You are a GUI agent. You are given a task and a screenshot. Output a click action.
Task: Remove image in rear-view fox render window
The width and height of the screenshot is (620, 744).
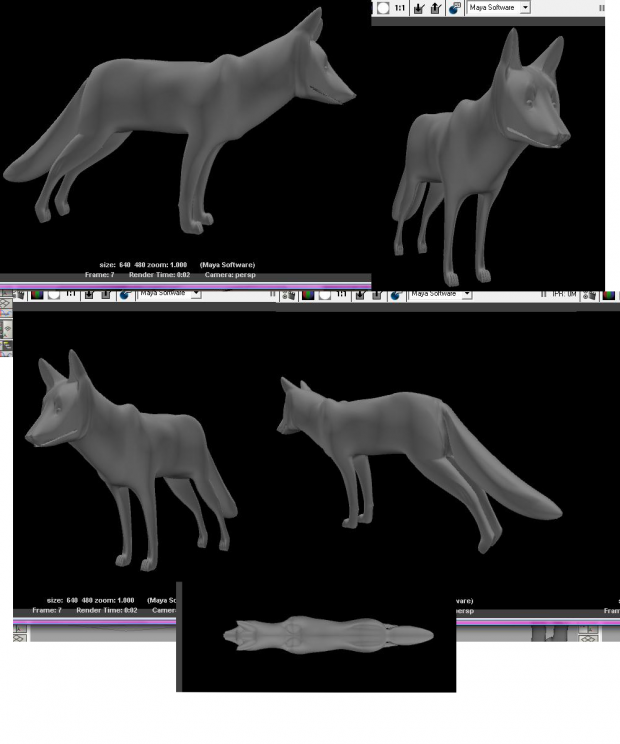pos(377,295)
